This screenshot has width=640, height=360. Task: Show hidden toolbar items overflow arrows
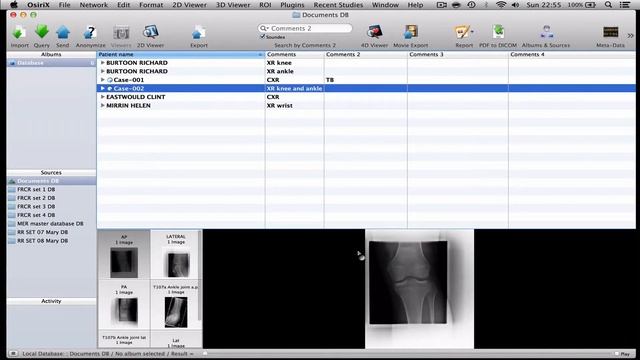pyautogui.click(x=631, y=36)
